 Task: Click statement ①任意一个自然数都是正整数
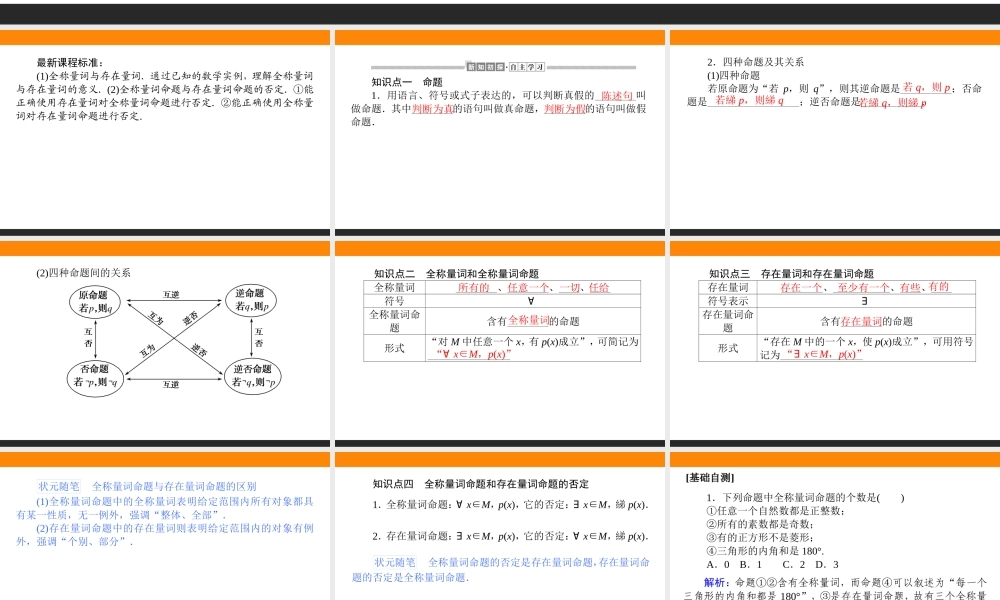pos(776,511)
